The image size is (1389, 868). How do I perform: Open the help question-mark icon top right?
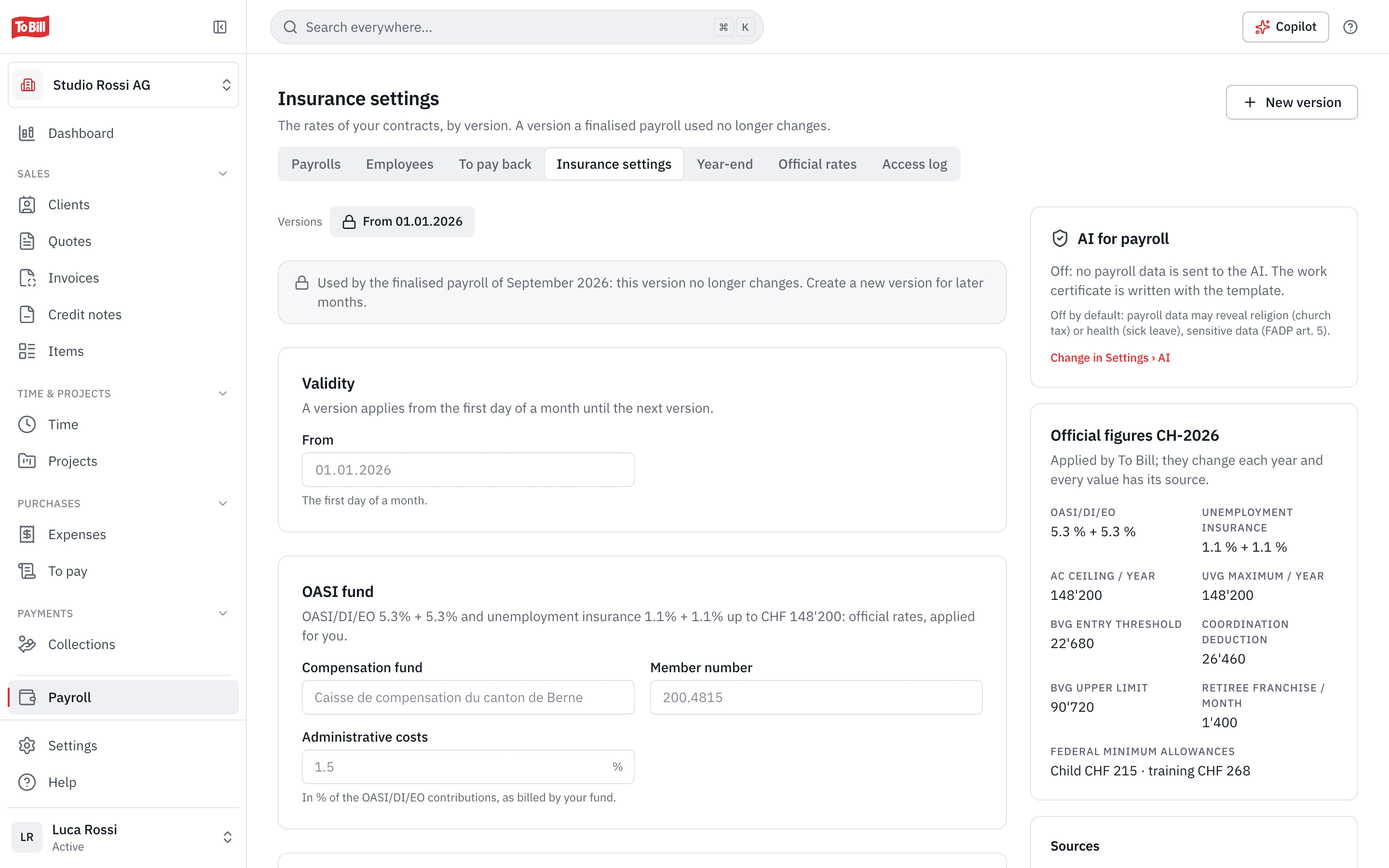(x=1350, y=27)
